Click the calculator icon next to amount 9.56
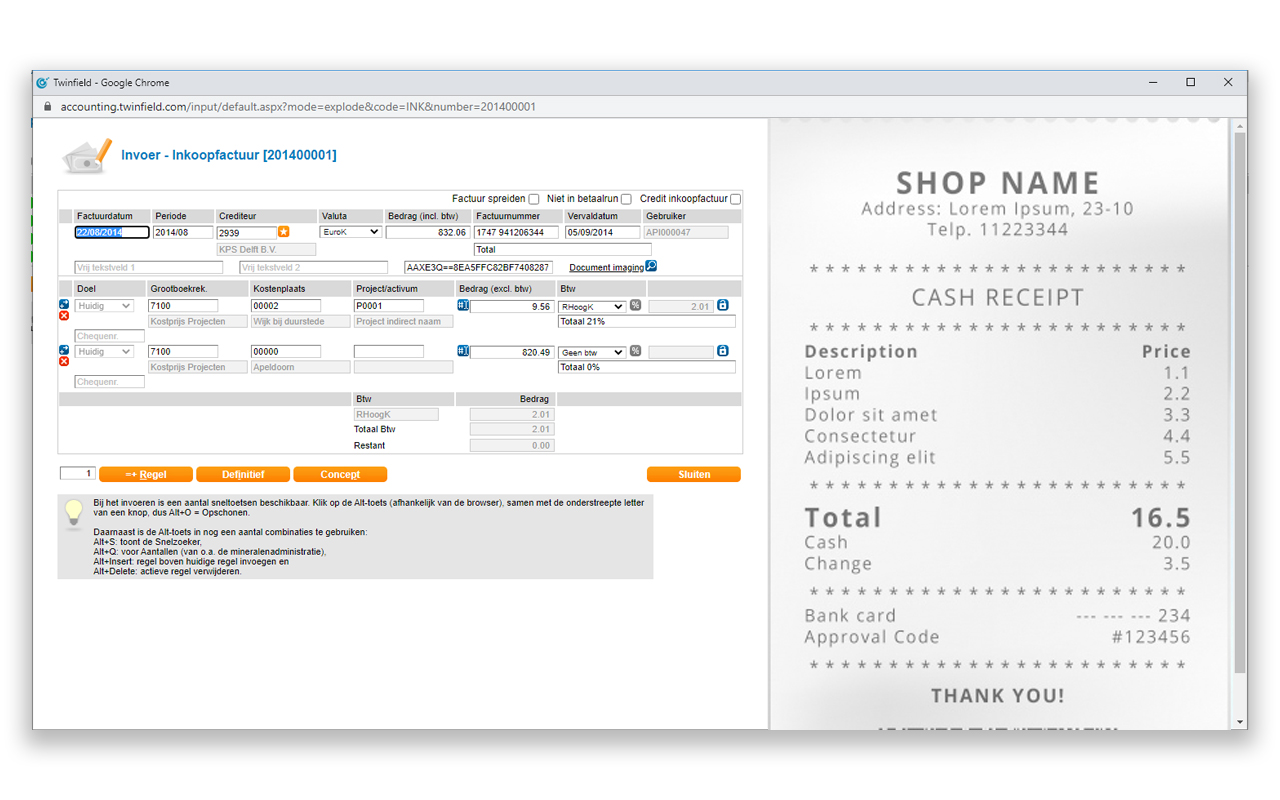Screen dimensions: 1280x800 coord(463,305)
